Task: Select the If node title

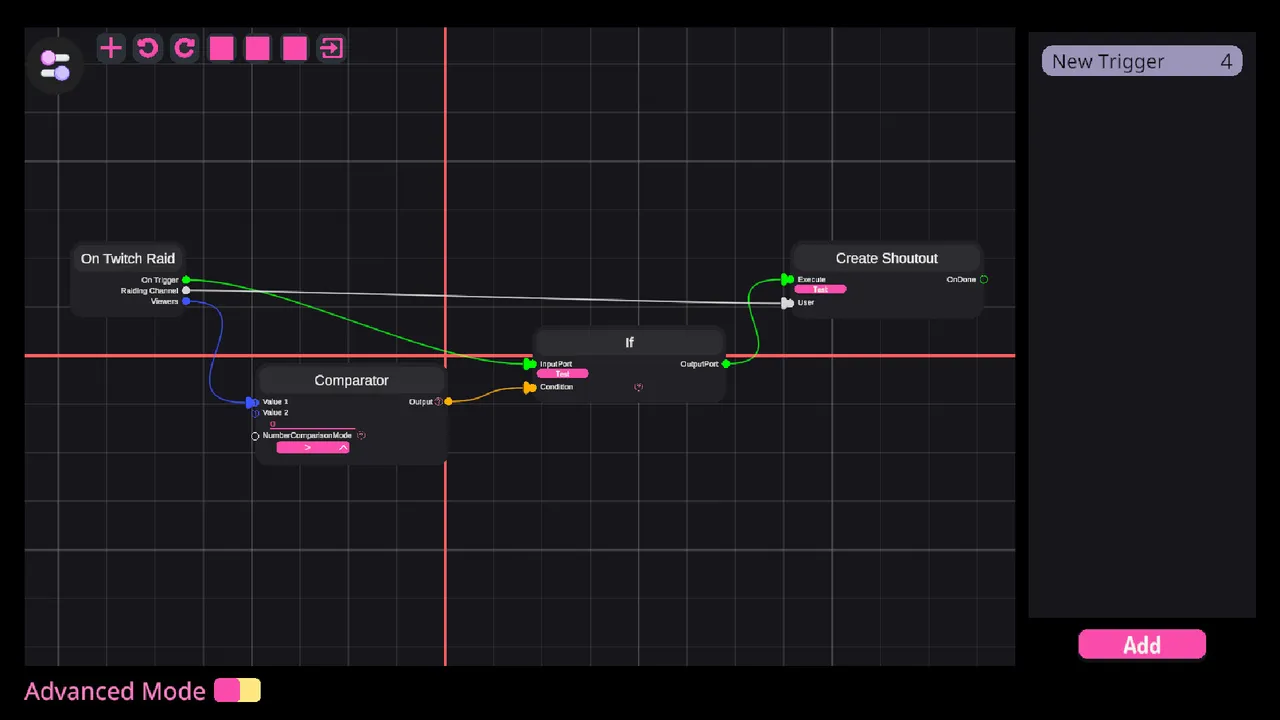Action: (629, 342)
